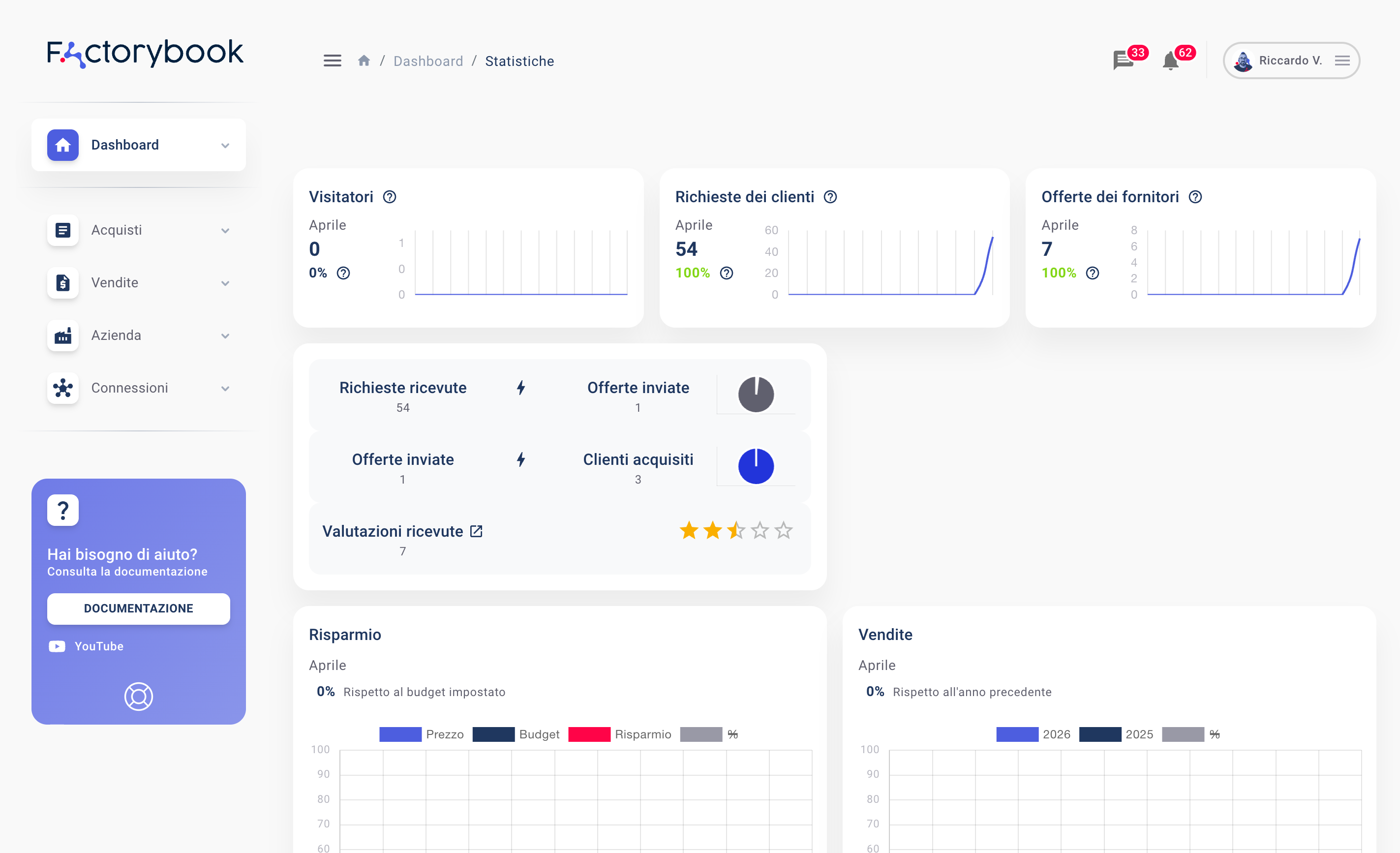This screenshot has width=1400, height=853.
Task: Click the help icon beside Richieste dei clienti
Action: point(830,197)
